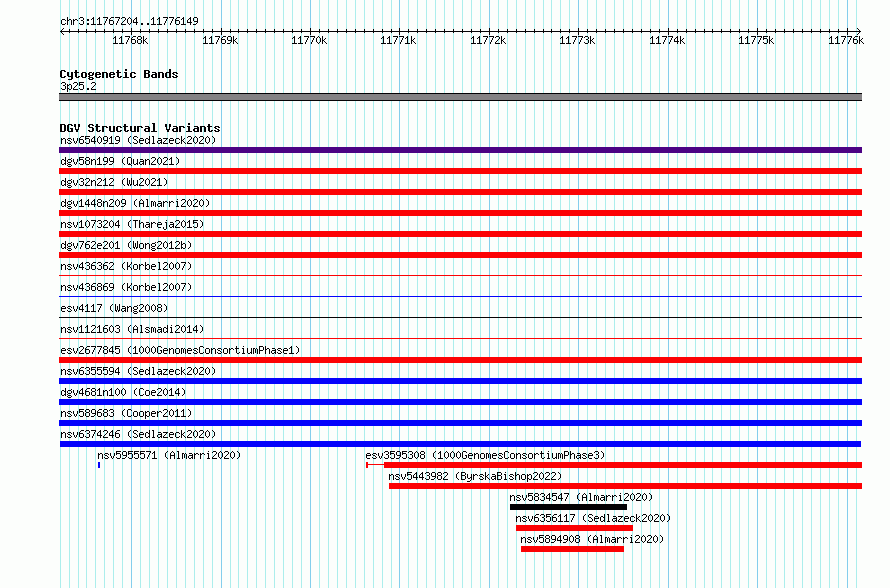Click the red dgv1448n209 variant bar
Screen dimensions: 890x588
point(460,213)
